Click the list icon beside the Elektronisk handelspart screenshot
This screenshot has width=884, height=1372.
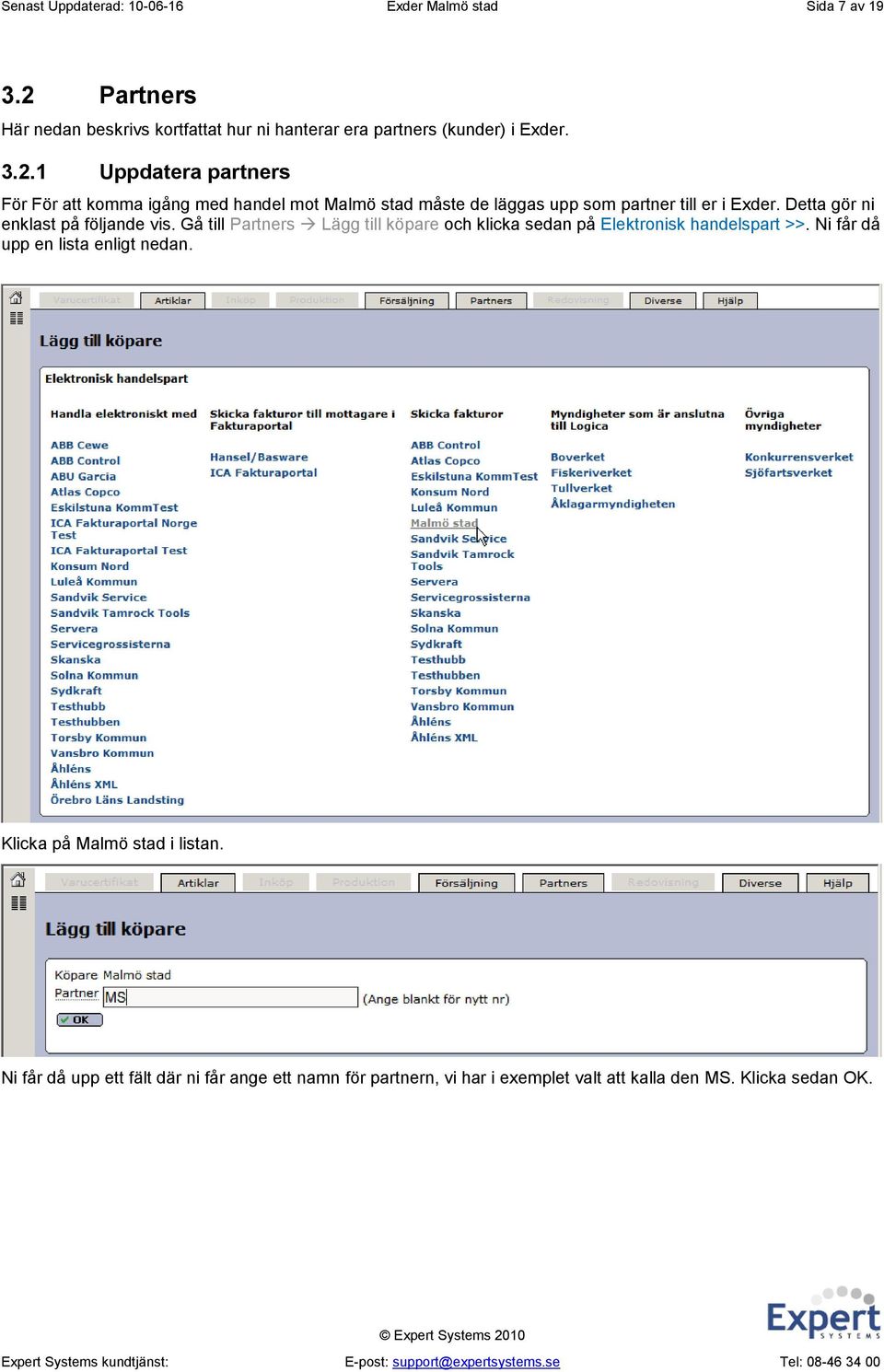tap(16, 319)
